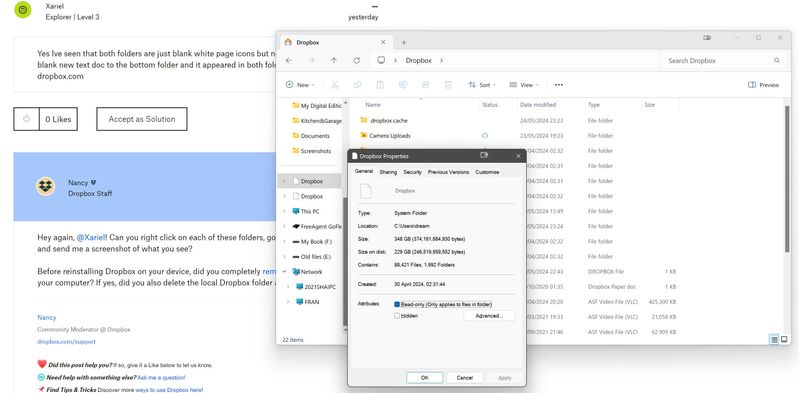The width and height of the screenshot is (799, 393).
Task: Switch to large icons view in status bar
Action: pyautogui.click(x=784, y=339)
